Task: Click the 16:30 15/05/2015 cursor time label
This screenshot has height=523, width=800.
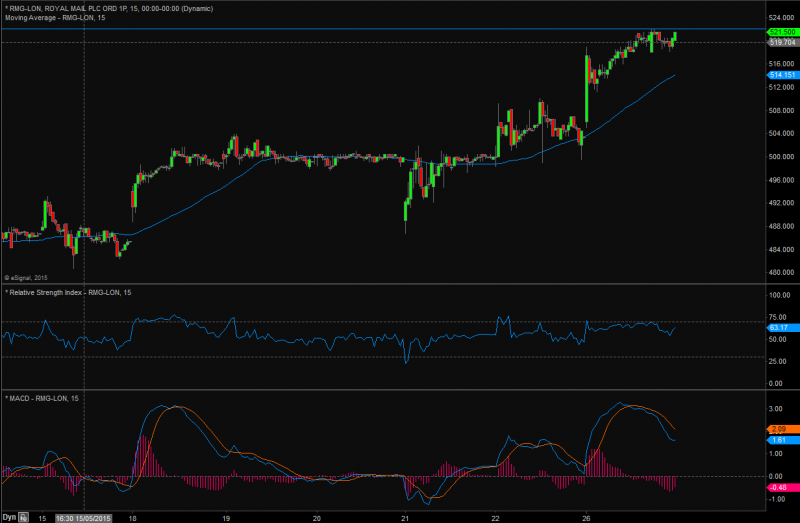Action: tap(83, 518)
